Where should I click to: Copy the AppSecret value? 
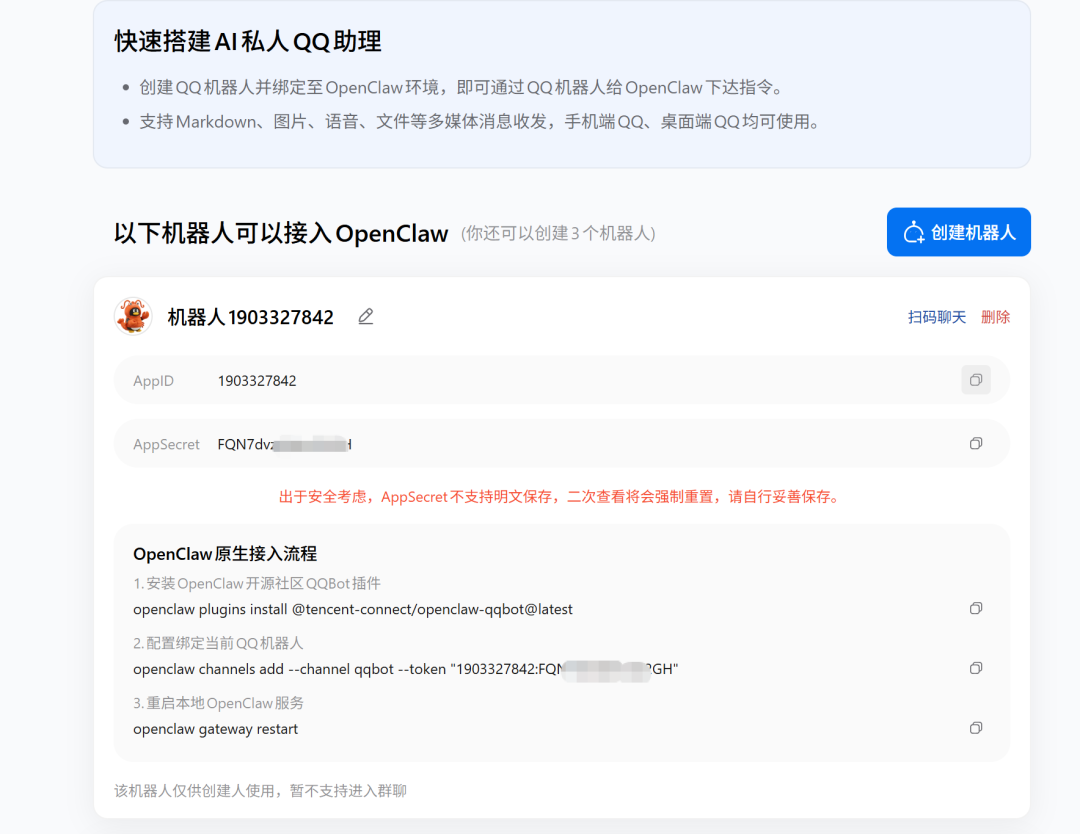976,444
